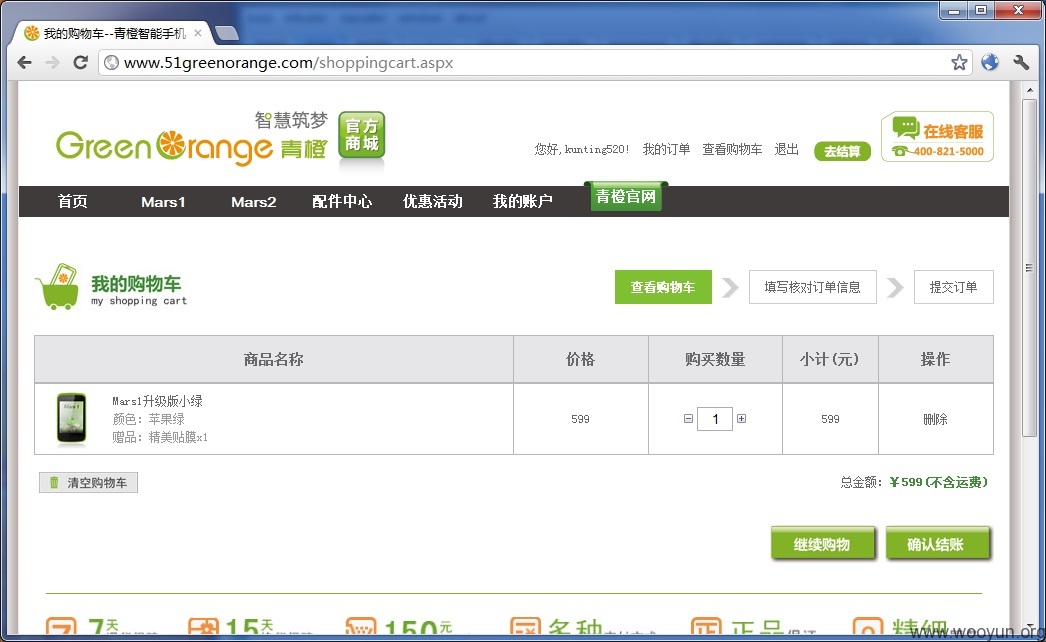Open the Mars1 green phone thumbnail

tap(71, 418)
